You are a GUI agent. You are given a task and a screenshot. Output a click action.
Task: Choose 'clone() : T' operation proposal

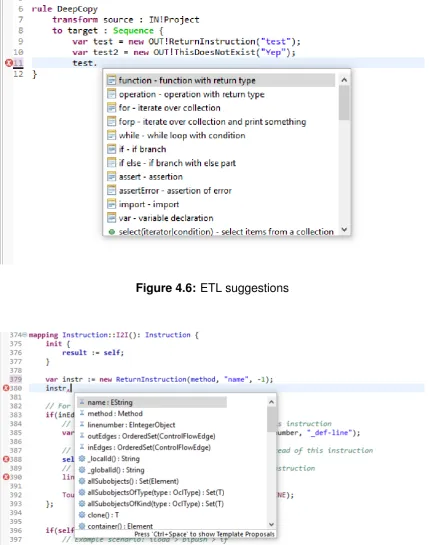point(103,515)
